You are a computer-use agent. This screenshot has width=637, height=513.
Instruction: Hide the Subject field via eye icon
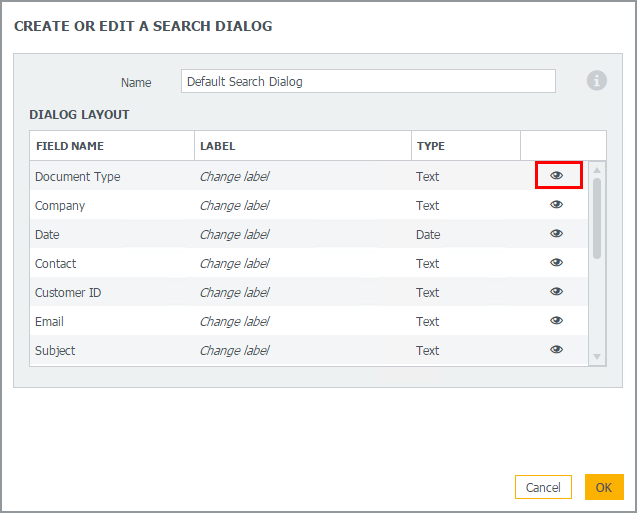pyautogui.click(x=557, y=350)
